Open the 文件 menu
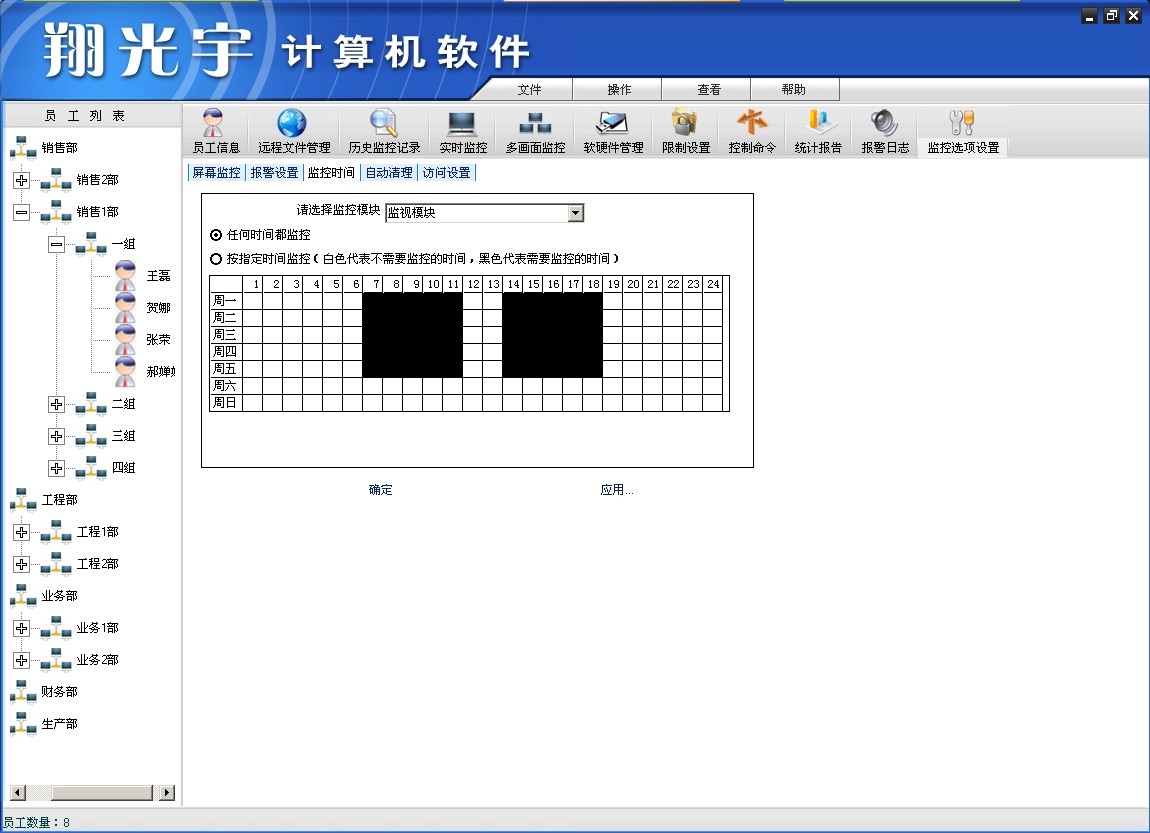Image resolution: width=1150 pixels, height=833 pixels. point(529,90)
